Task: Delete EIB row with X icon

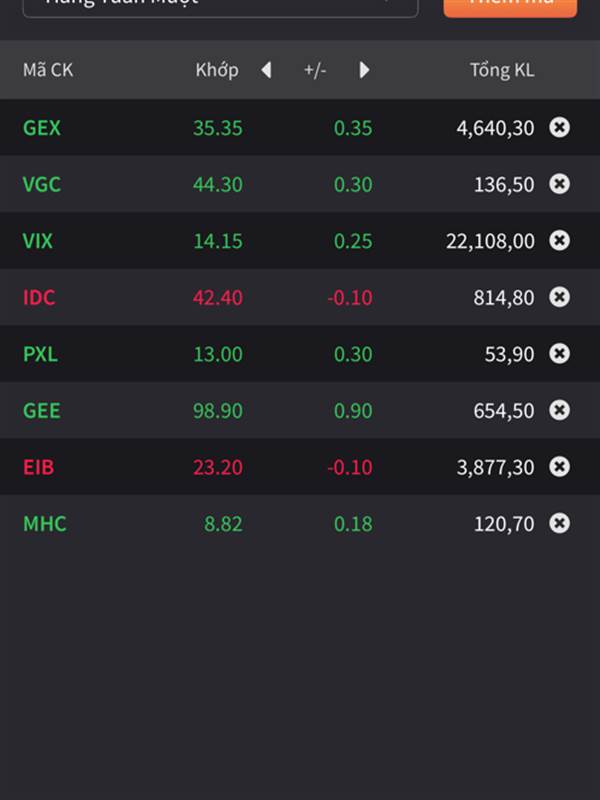Action: tap(559, 467)
